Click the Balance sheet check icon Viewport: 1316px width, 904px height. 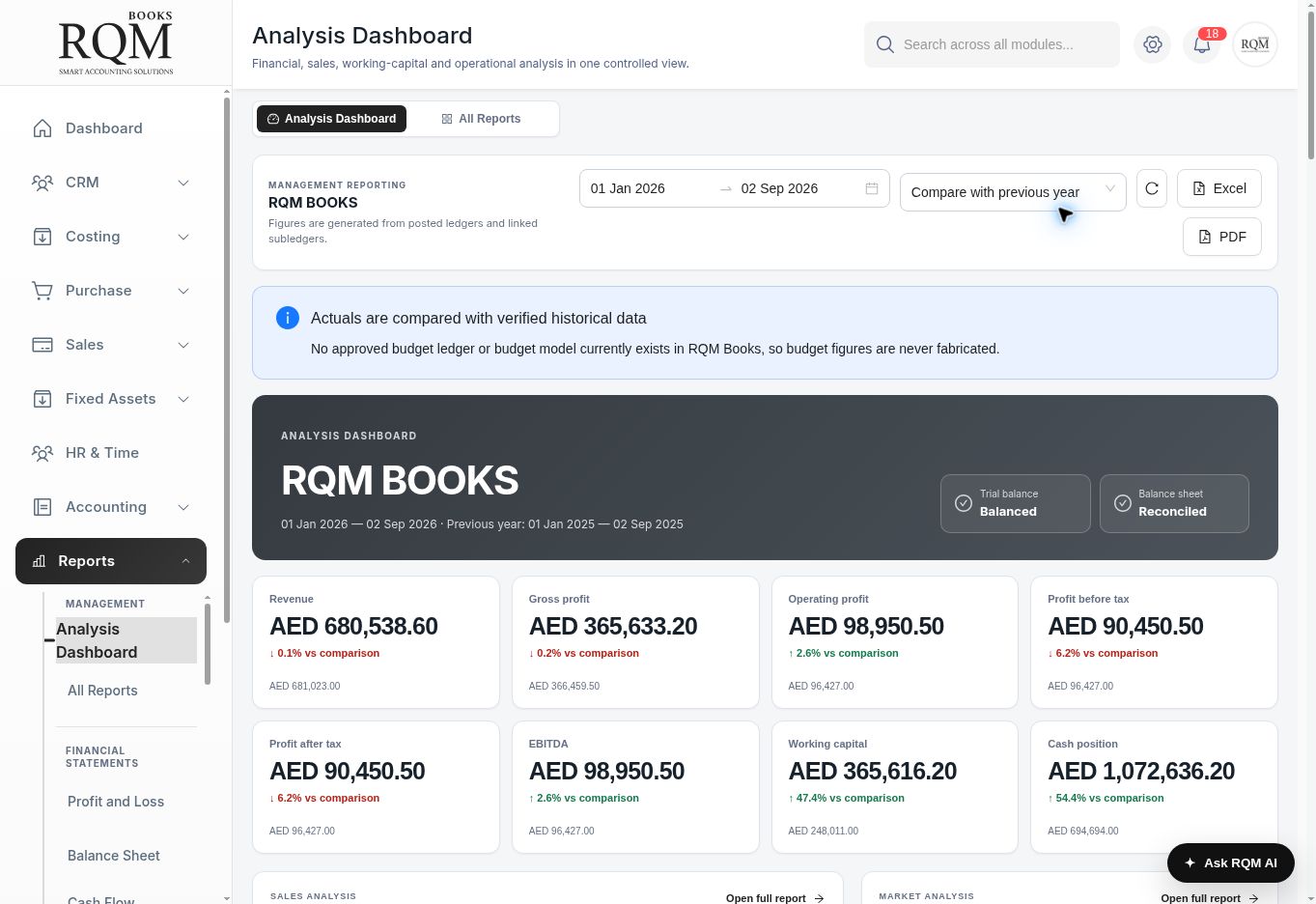point(1122,503)
